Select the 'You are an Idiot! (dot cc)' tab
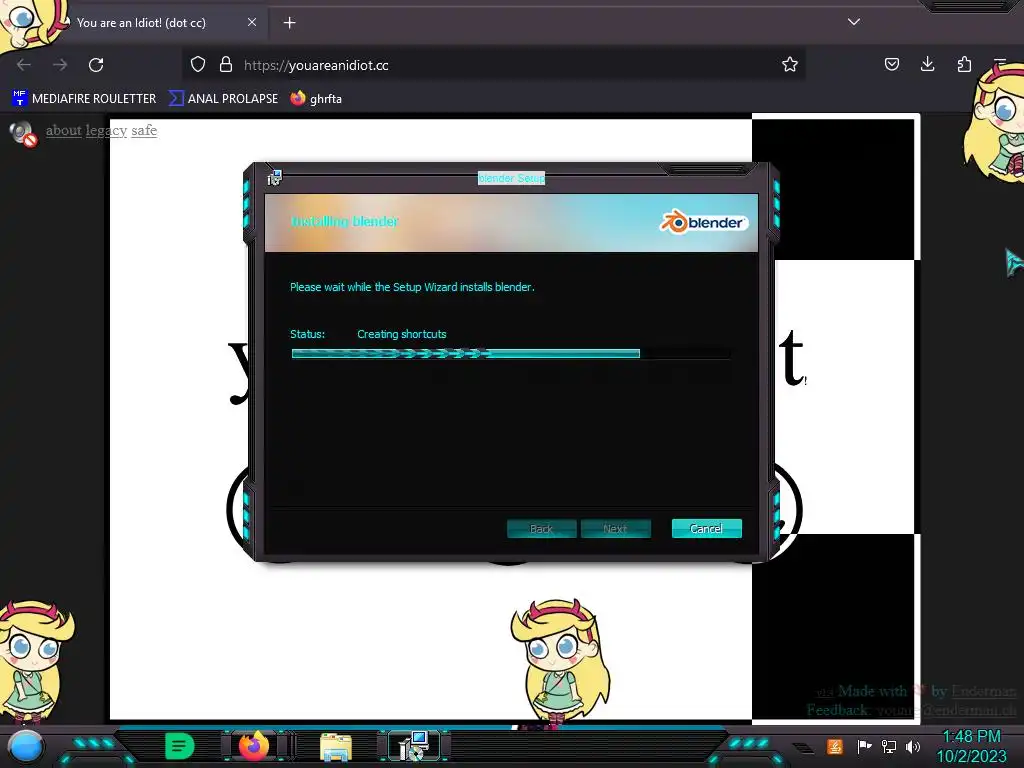The image size is (1024, 768). pos(141,22)
